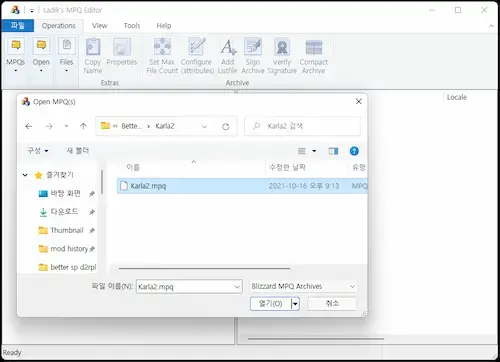Viewport: 500px width, 362px height.
Task: Open the 파일 tab
Action: tap(17, 26)
